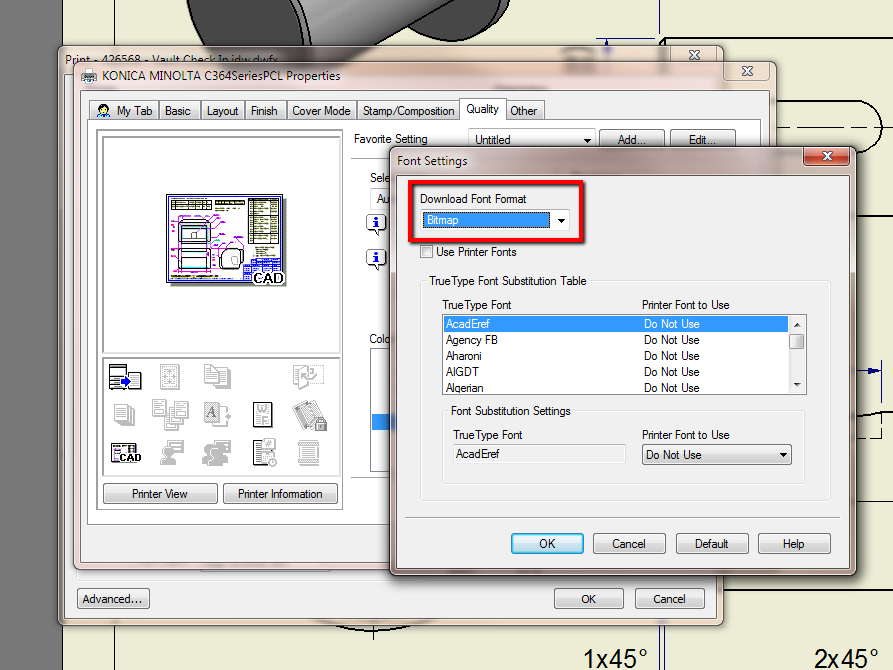The image size is (893, 670).
Task: Click the lower info icon beside the preview
Action: point(376,258)
